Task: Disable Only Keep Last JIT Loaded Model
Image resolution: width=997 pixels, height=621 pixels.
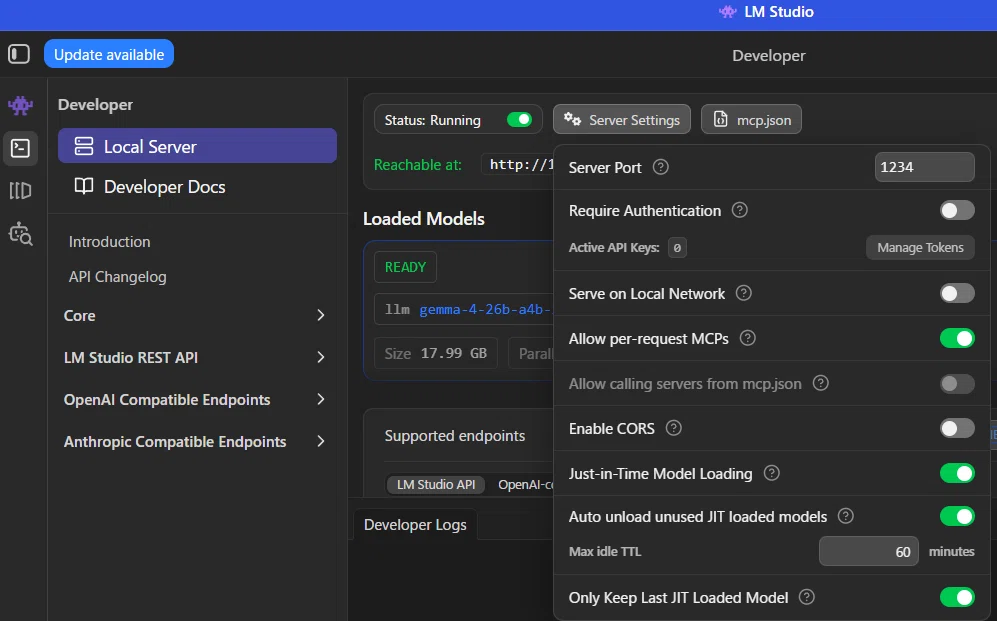Action: 957,597
